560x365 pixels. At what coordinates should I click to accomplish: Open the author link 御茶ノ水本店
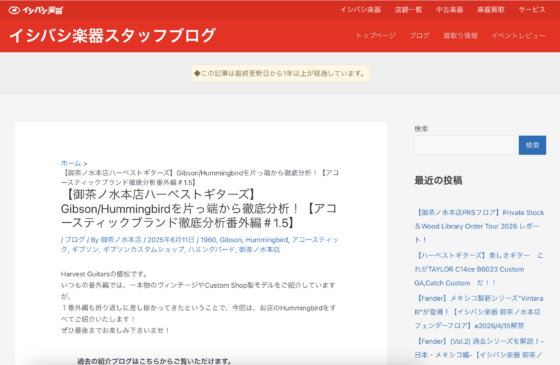121,240
